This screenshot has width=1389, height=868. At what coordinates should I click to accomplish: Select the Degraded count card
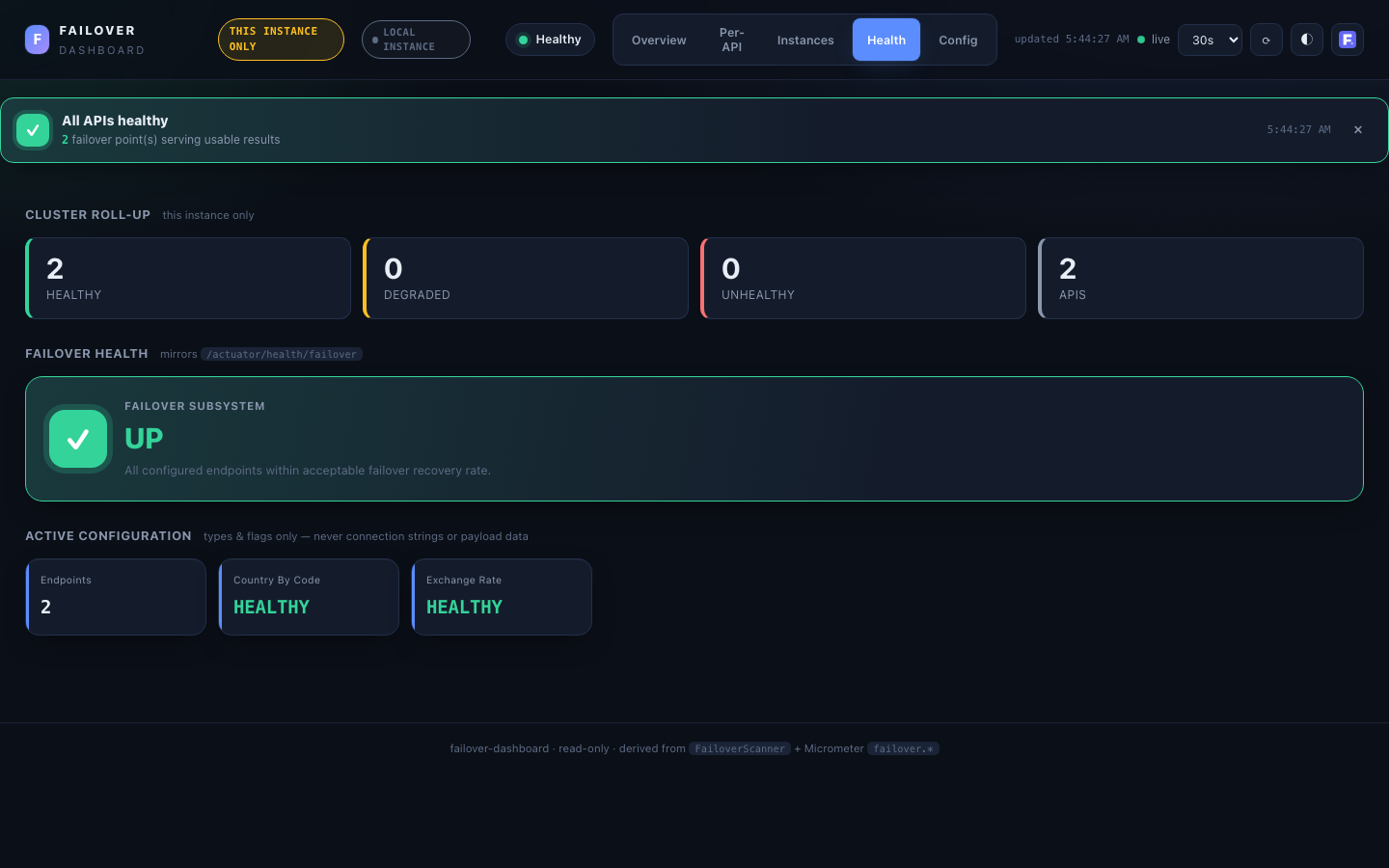pos(526,278)
